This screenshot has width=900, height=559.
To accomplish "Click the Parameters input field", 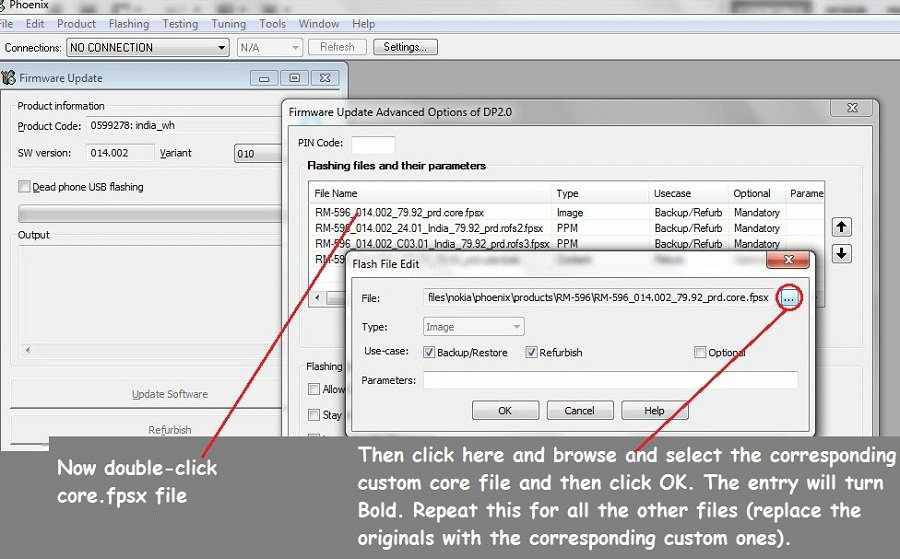I will (610, 380).
